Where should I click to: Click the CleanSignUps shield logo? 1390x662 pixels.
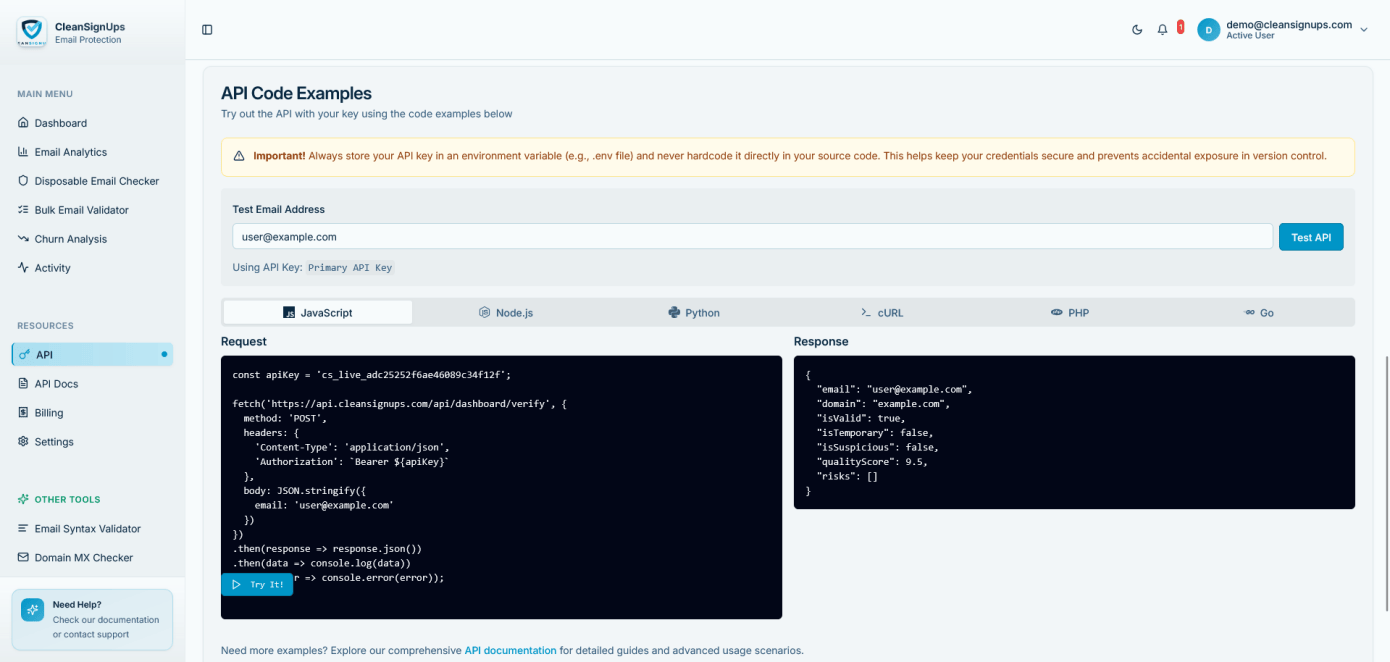click(x=31, y=32)
